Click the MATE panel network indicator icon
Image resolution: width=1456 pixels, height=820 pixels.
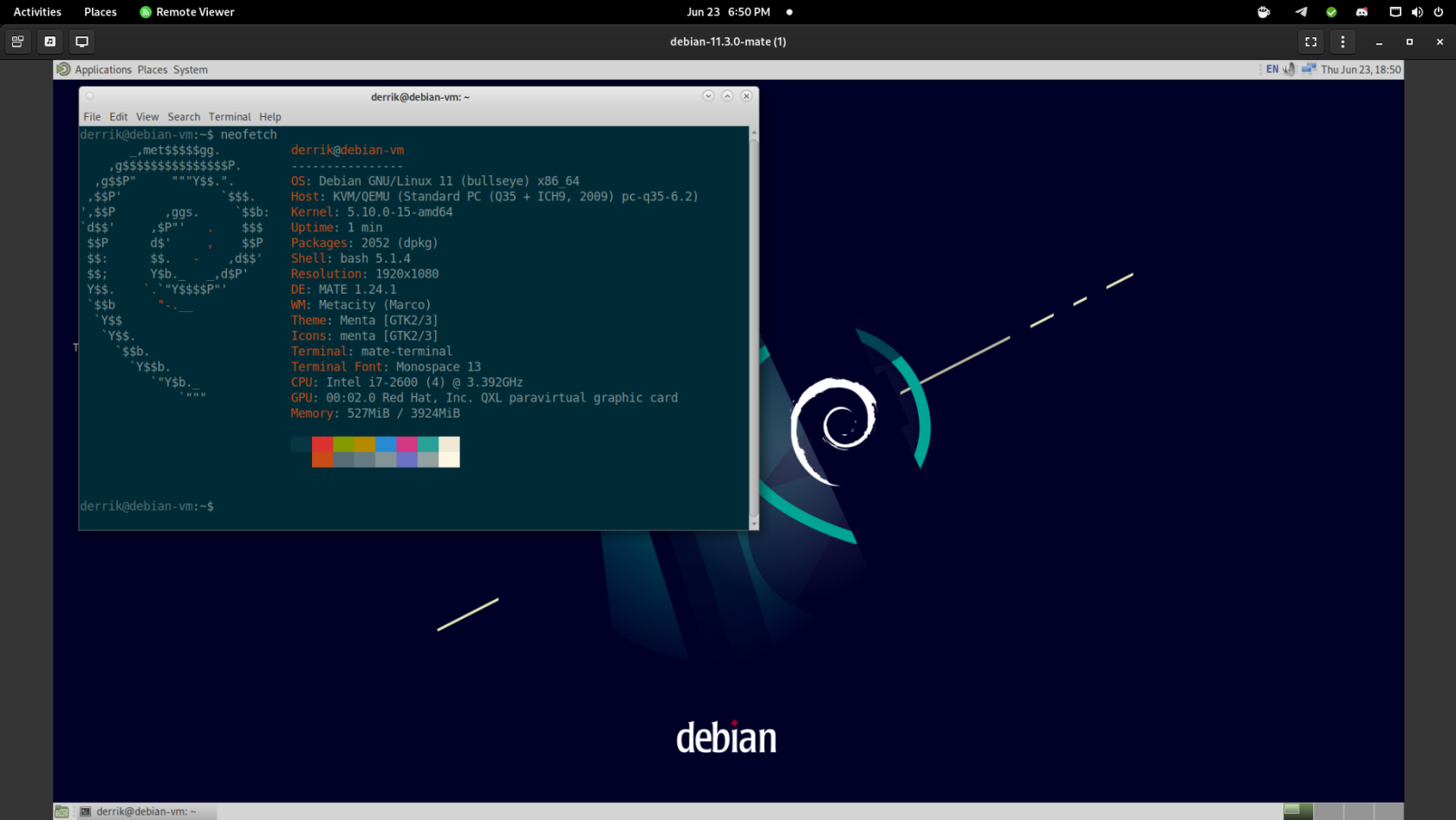[x=1309, y=68]
